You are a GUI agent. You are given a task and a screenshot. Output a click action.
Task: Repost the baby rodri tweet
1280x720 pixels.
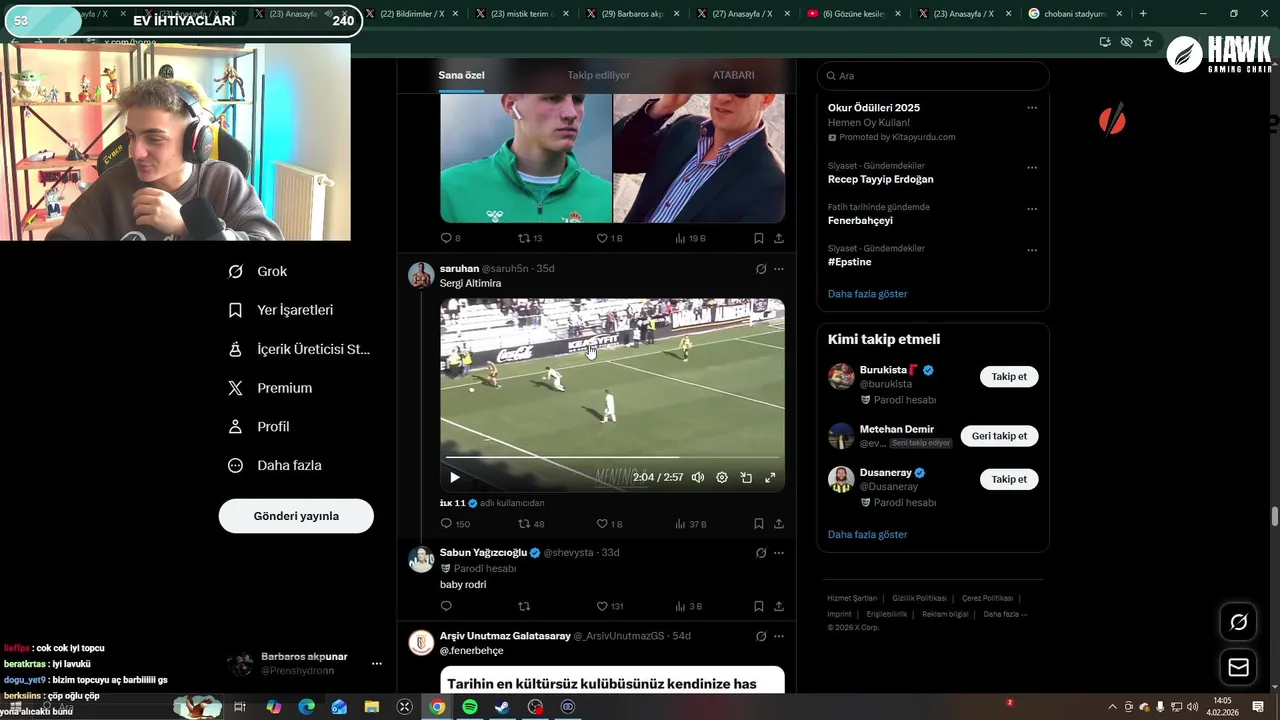(524, 606)
